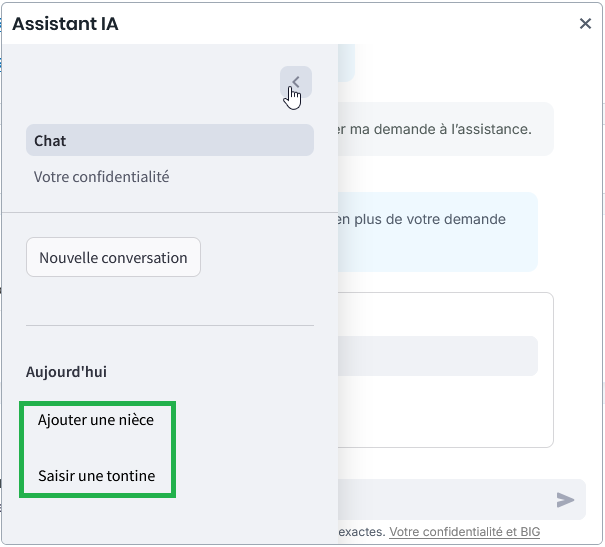This screenshot has height=547, width=605.
Task: Click the gray bar inside the white card
Action: [438, 356]
